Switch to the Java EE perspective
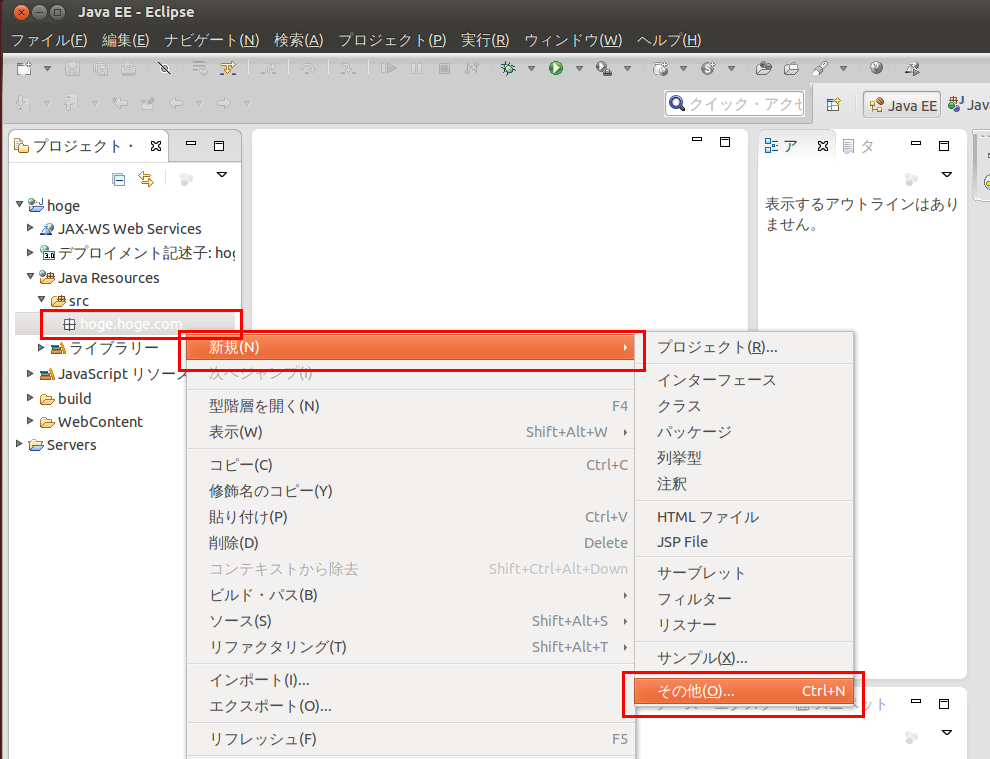Image resolution: width=990 pixels, height=759 pixels. pos(903,105)
